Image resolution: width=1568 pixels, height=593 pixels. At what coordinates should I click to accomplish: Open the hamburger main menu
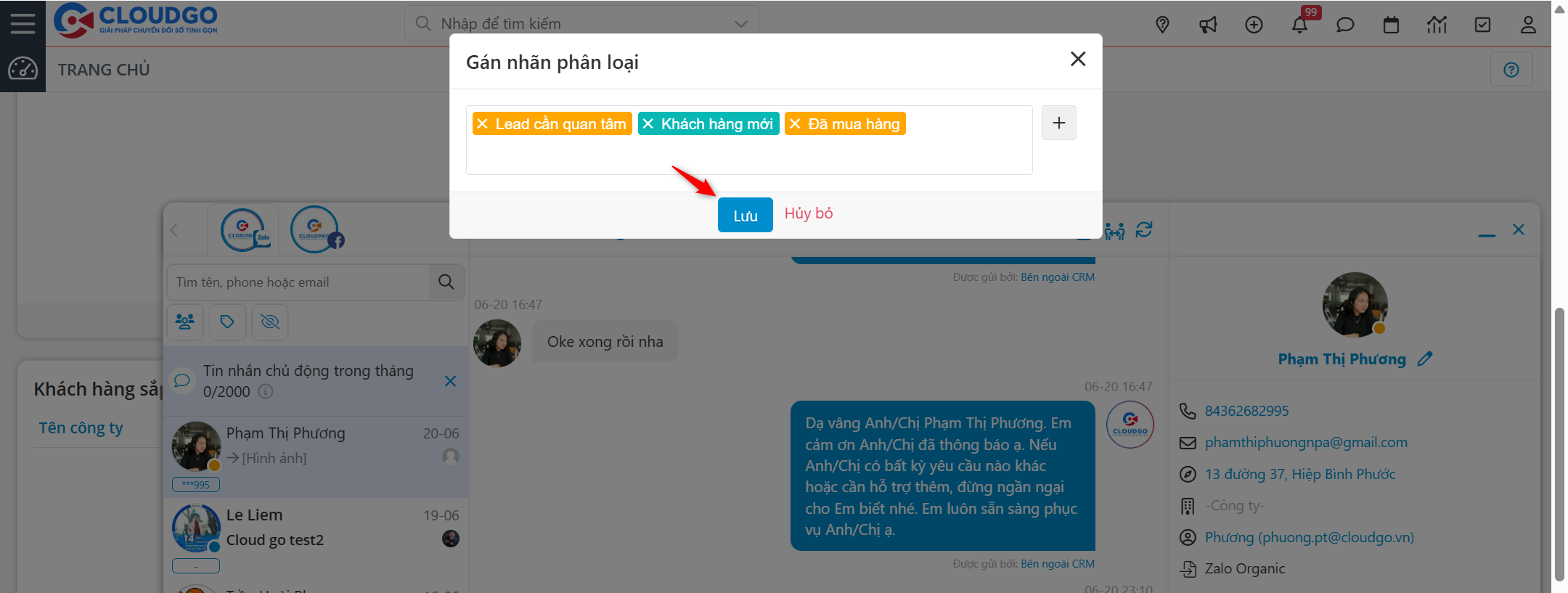[23, 23]
